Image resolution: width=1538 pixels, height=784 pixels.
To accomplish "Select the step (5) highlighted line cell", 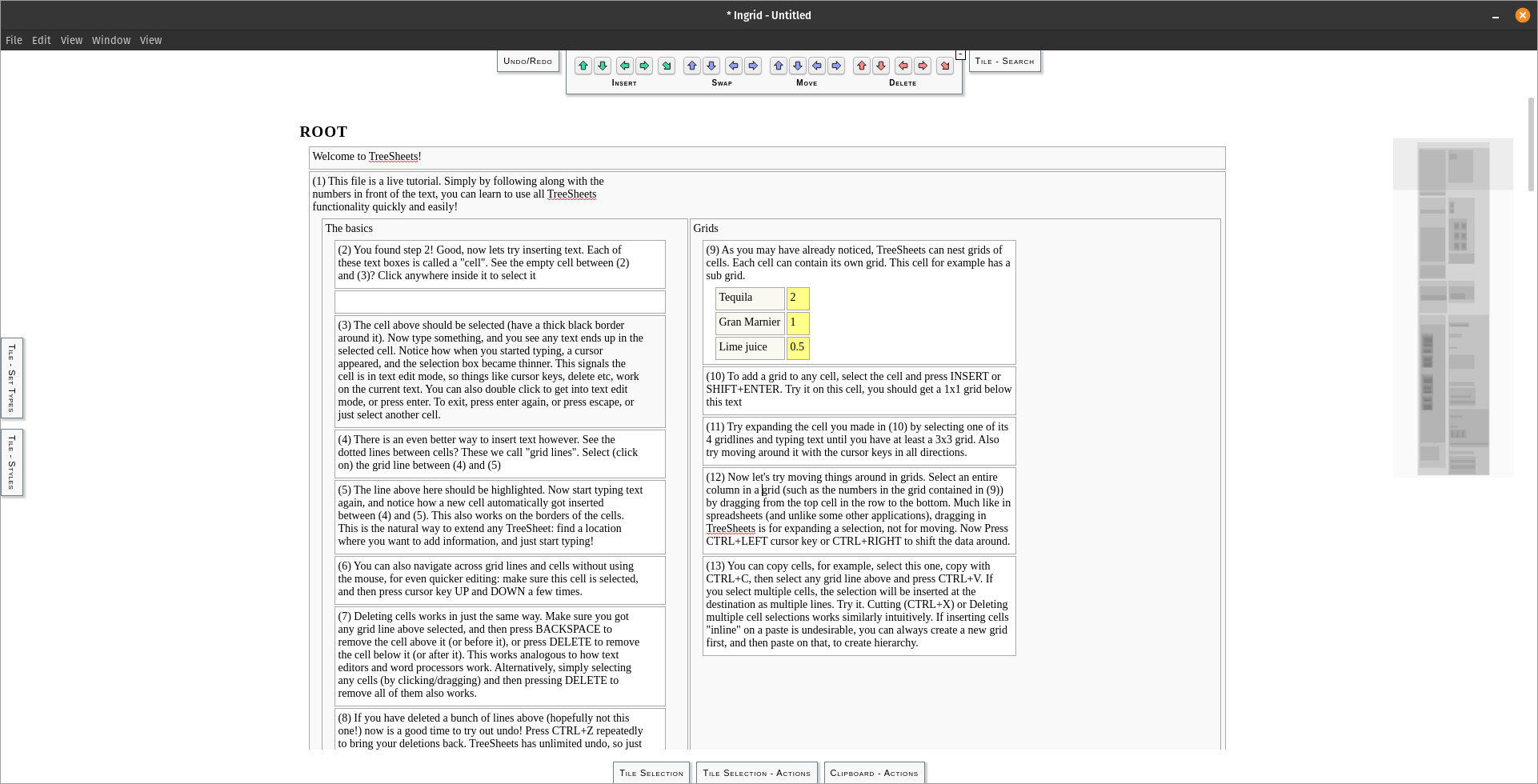I will tap(499, 516).
